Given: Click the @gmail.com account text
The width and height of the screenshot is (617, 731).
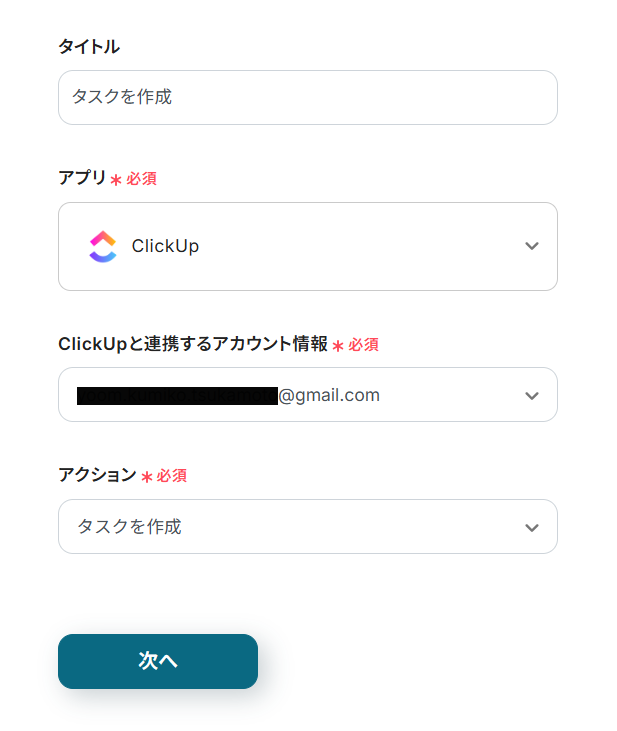Looking at the screenshot, I should pos(329,395).
